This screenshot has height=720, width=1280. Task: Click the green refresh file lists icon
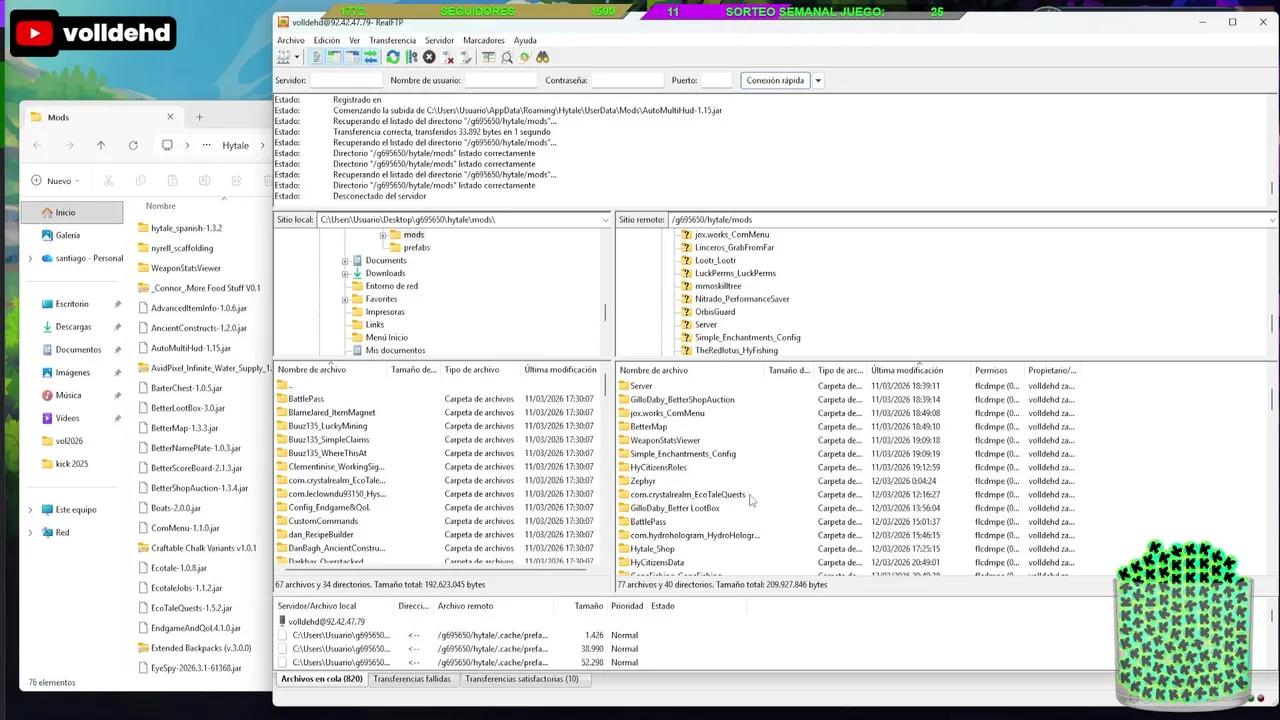[x=393, y=58]
